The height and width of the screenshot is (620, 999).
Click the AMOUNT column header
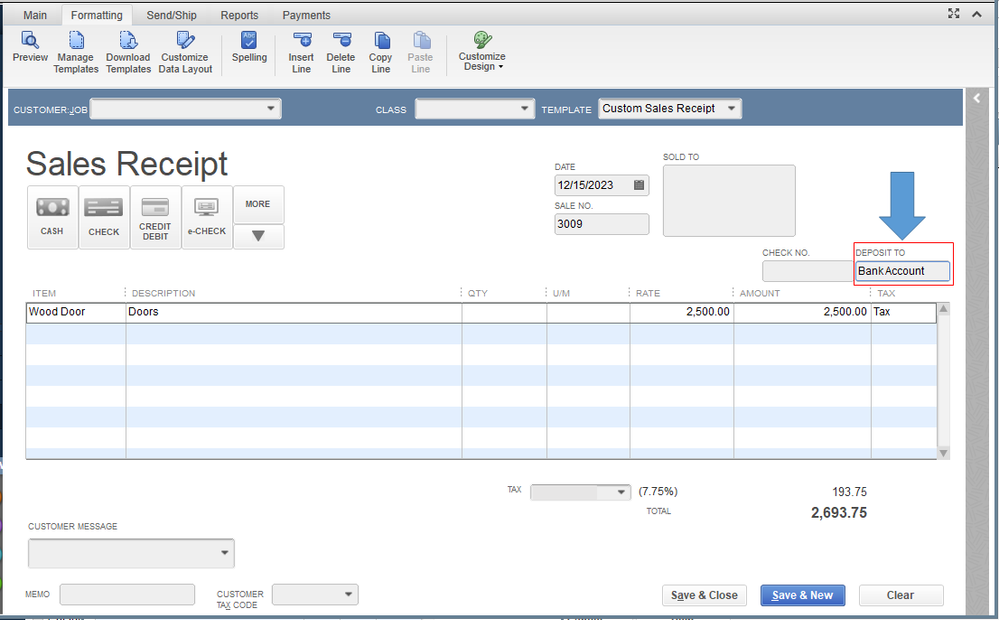(x=759, y=293)
